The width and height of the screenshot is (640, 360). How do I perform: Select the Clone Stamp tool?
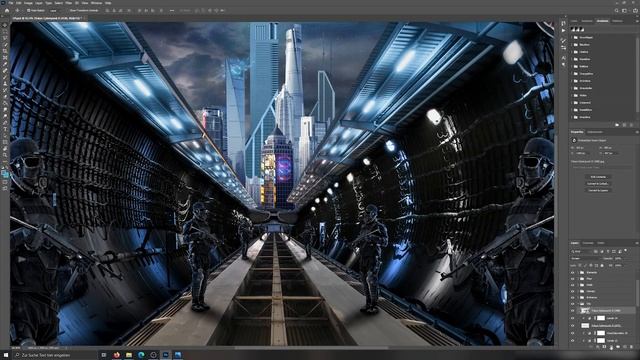pyautogui.click(x=5, y=84)
